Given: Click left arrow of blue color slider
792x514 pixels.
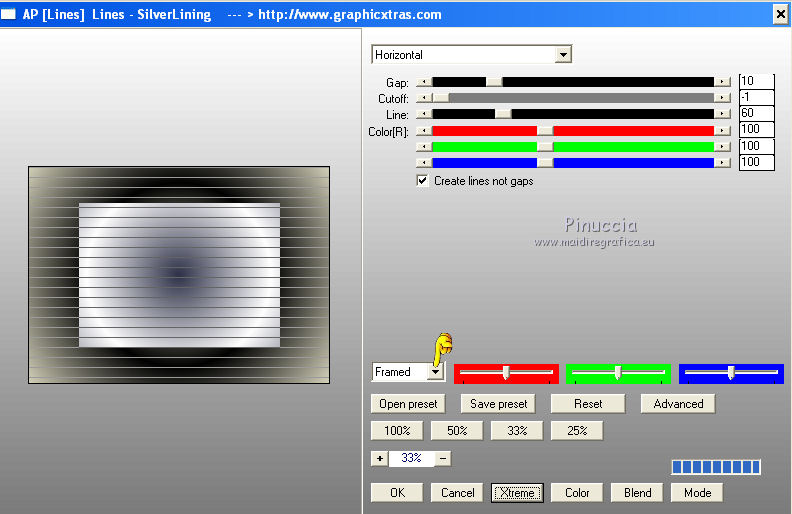Looking at the screenshot, I should coord(424,163).
